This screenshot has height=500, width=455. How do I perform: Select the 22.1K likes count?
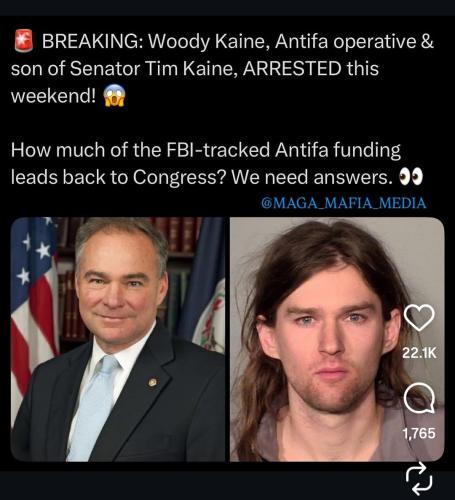coord(419,353)
